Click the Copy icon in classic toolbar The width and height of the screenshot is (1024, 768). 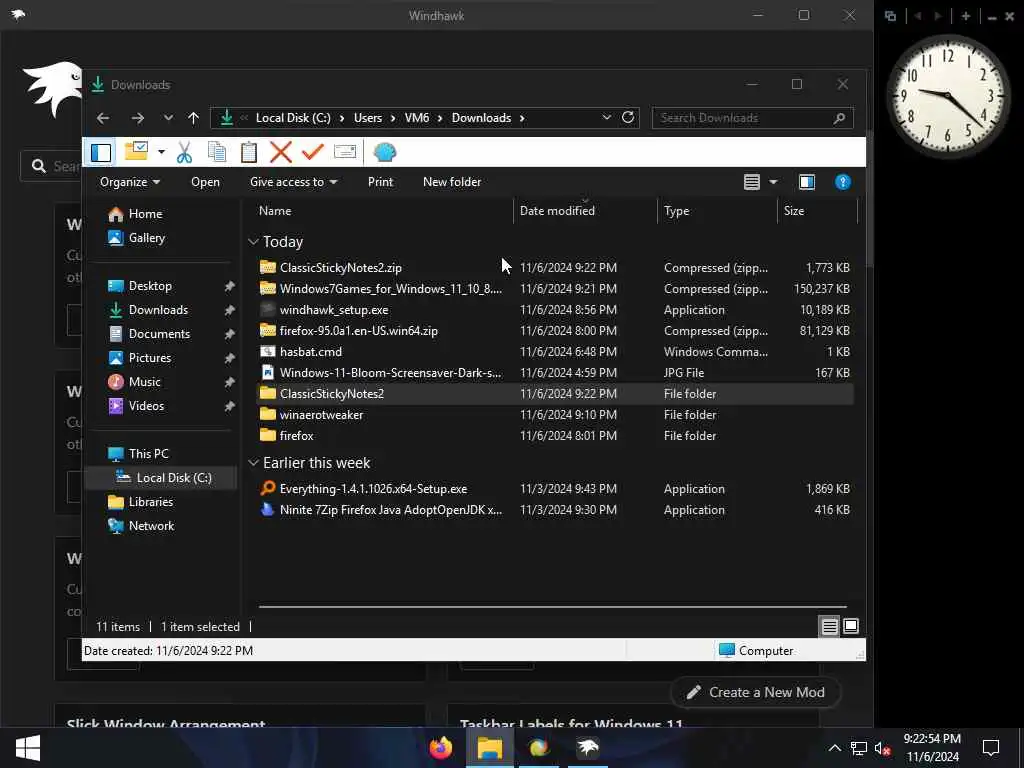[x=216, y=152]
